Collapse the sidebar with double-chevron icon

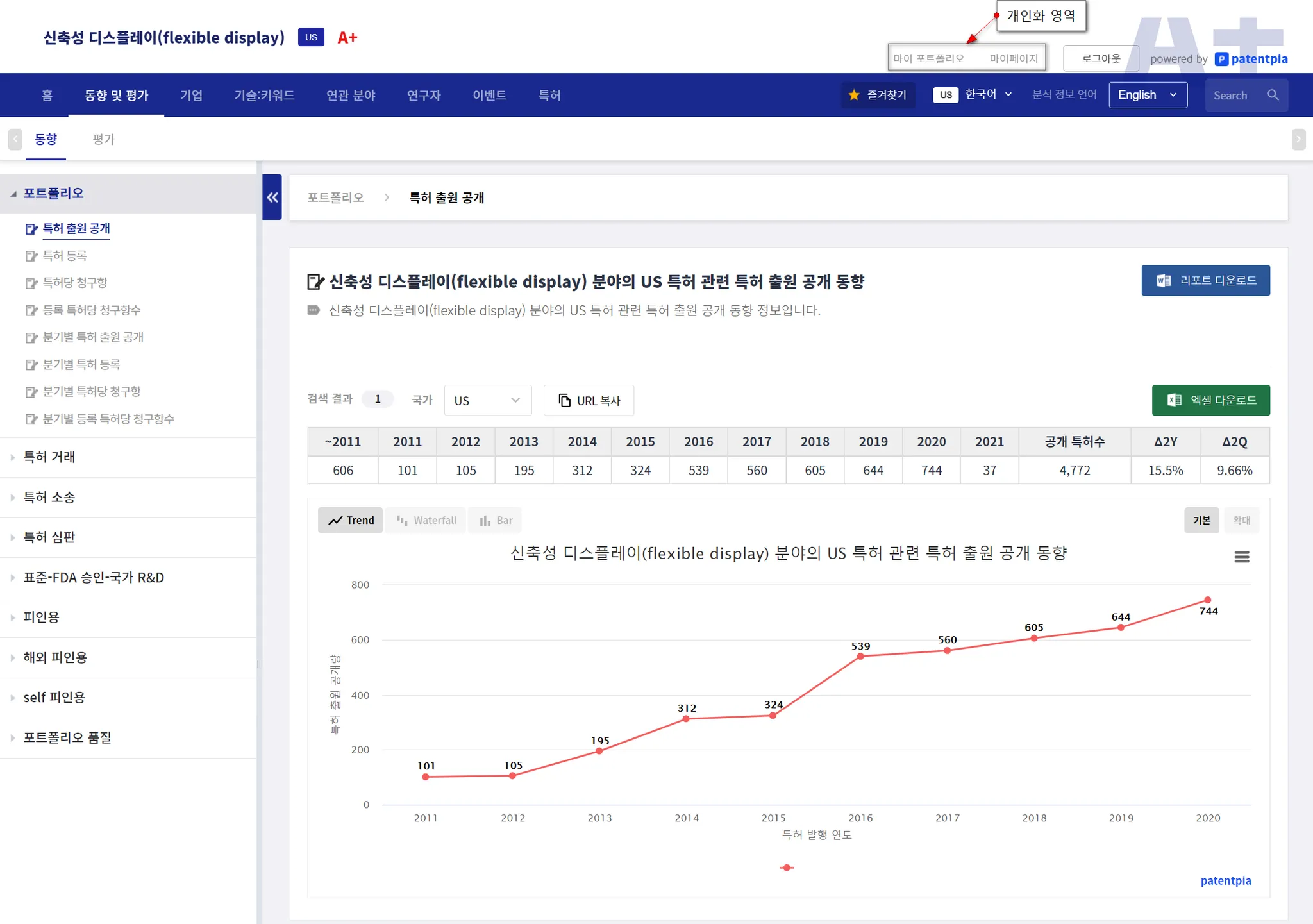[x=272, y=197]
